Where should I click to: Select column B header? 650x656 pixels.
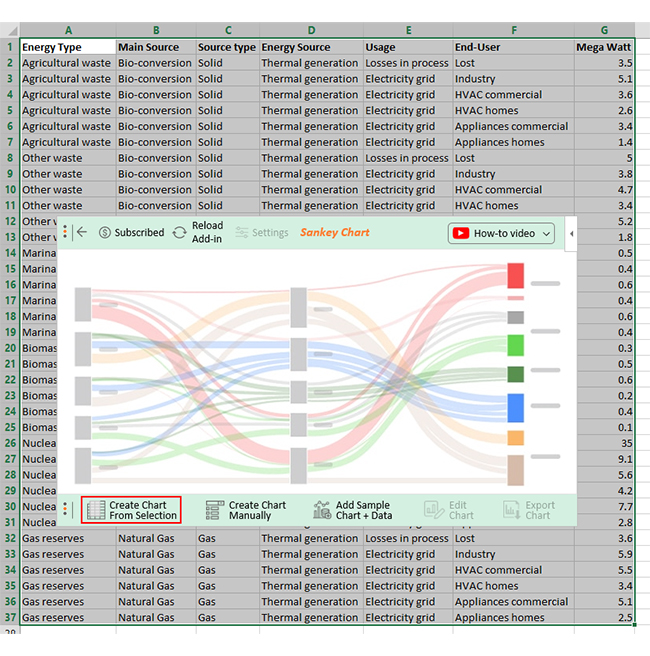click(x=156, y=30)
